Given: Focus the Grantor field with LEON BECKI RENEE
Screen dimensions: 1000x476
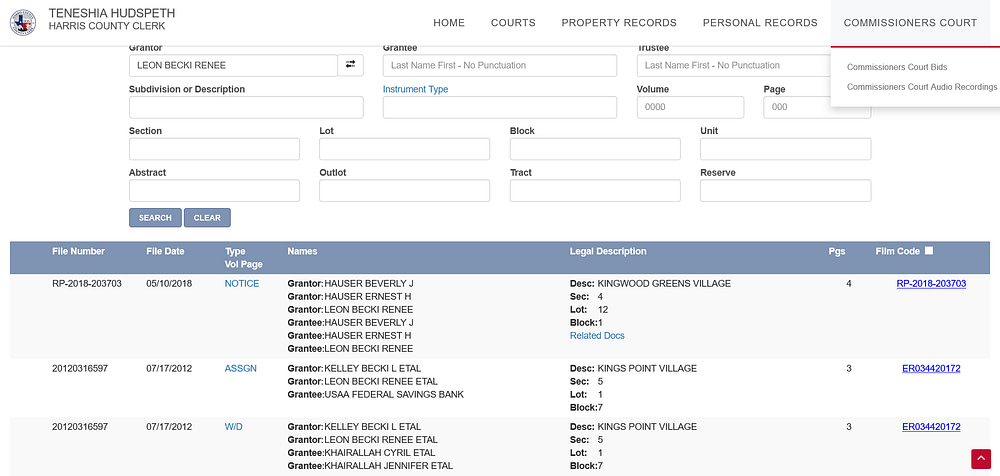Looking at the screenshot, I should pyautogui.click(x=233, y=65).
